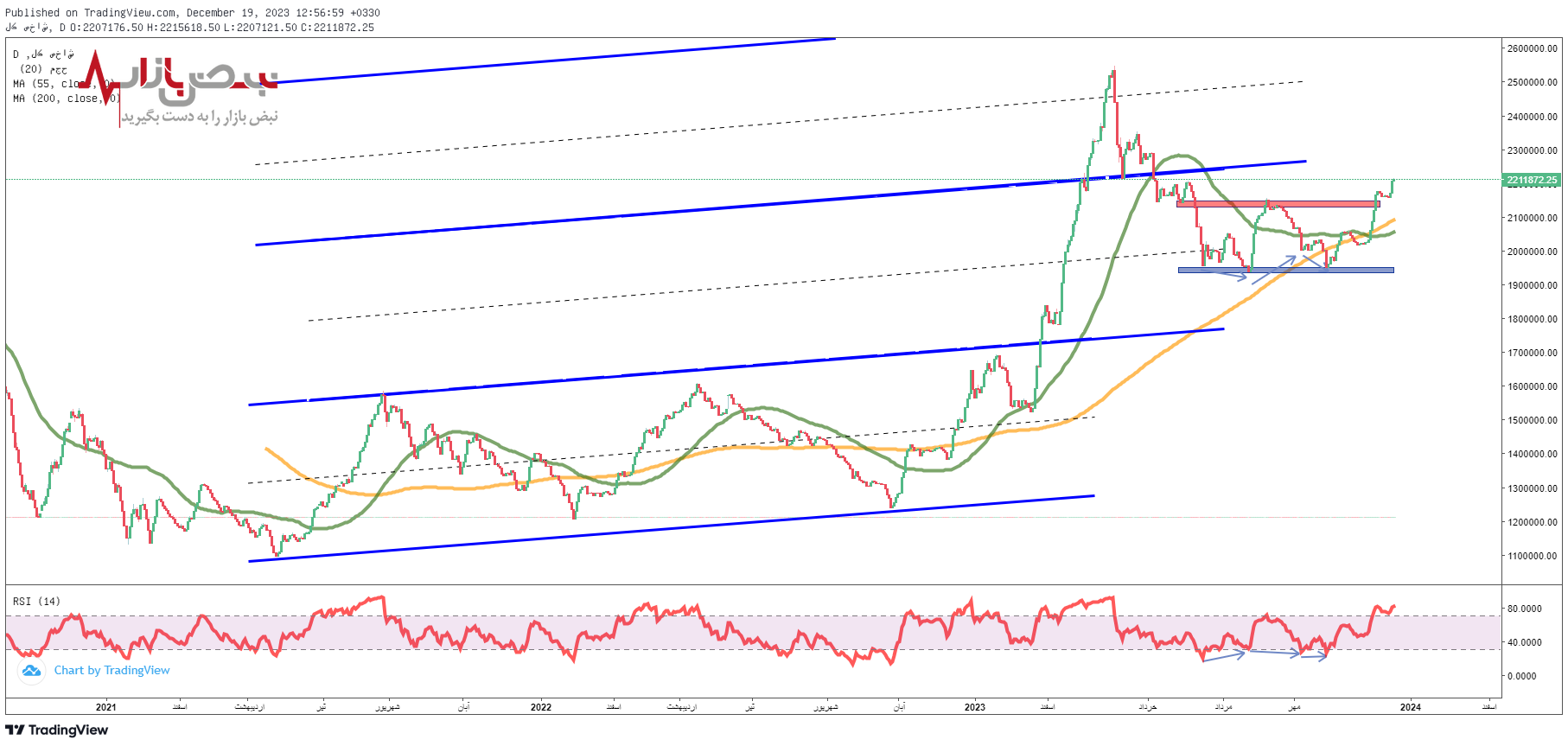Image resolution: width=1568 pixels, height=746 pixels.
Task: Click the 2021 label on time axis
Action: (105, 707)
